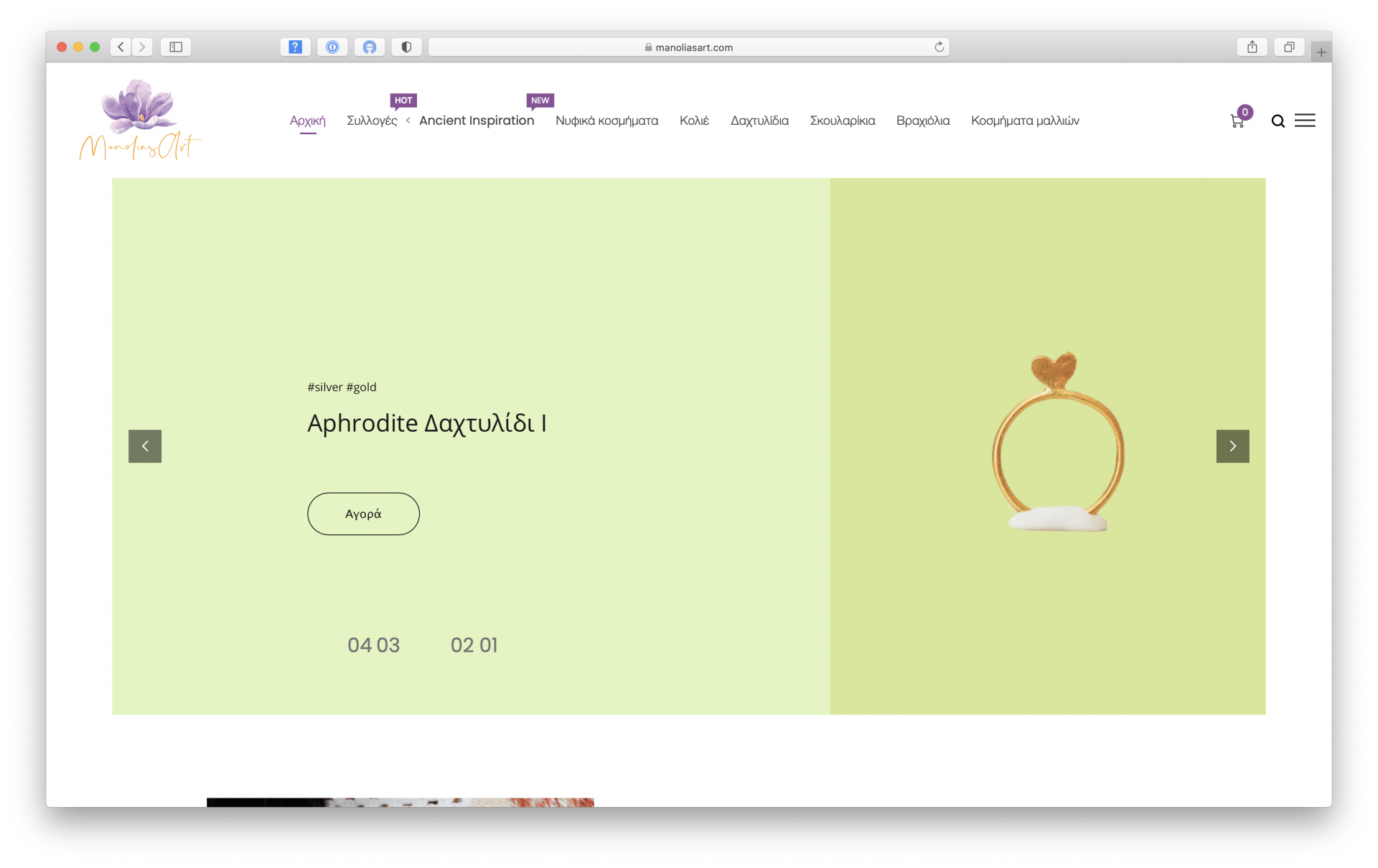Reload the page with the refresh icon
1378x868 pixels.
(x=939, y=47)
